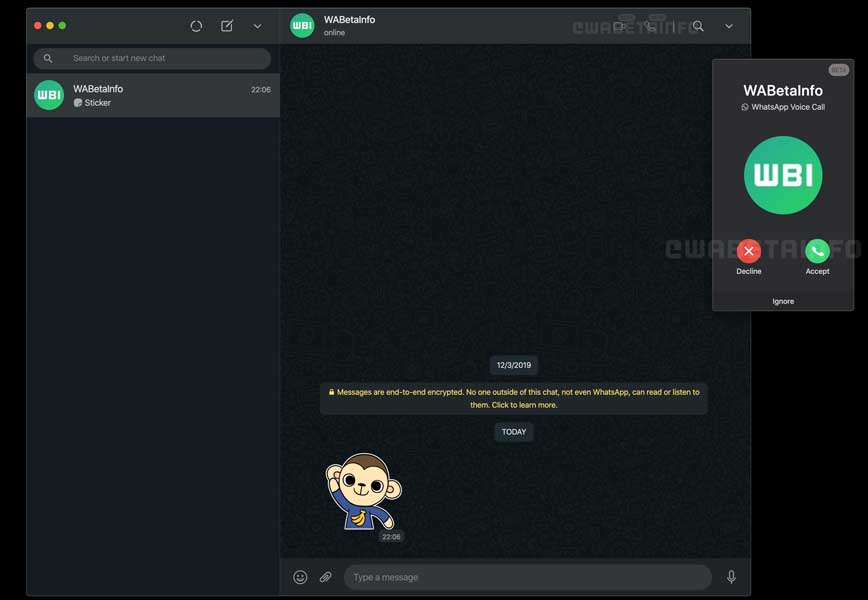This screenshot has width=868, height=600.
Task: Record a voice message with the microphone
Action: tap(731, 577)
